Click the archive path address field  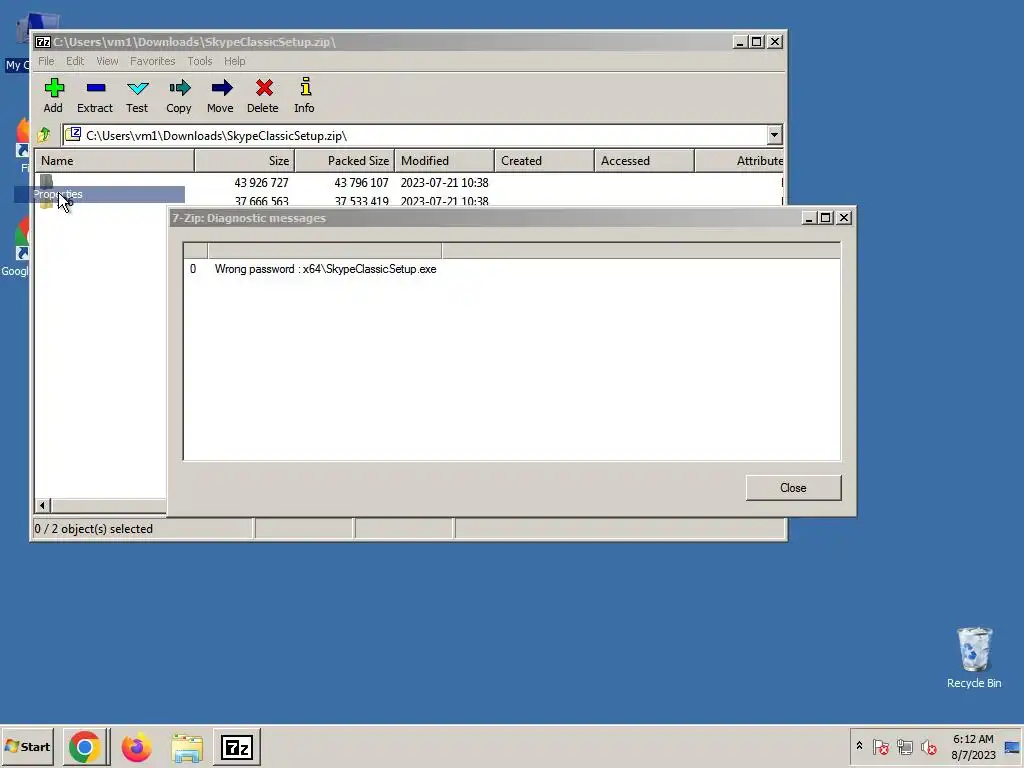[415, 135]
